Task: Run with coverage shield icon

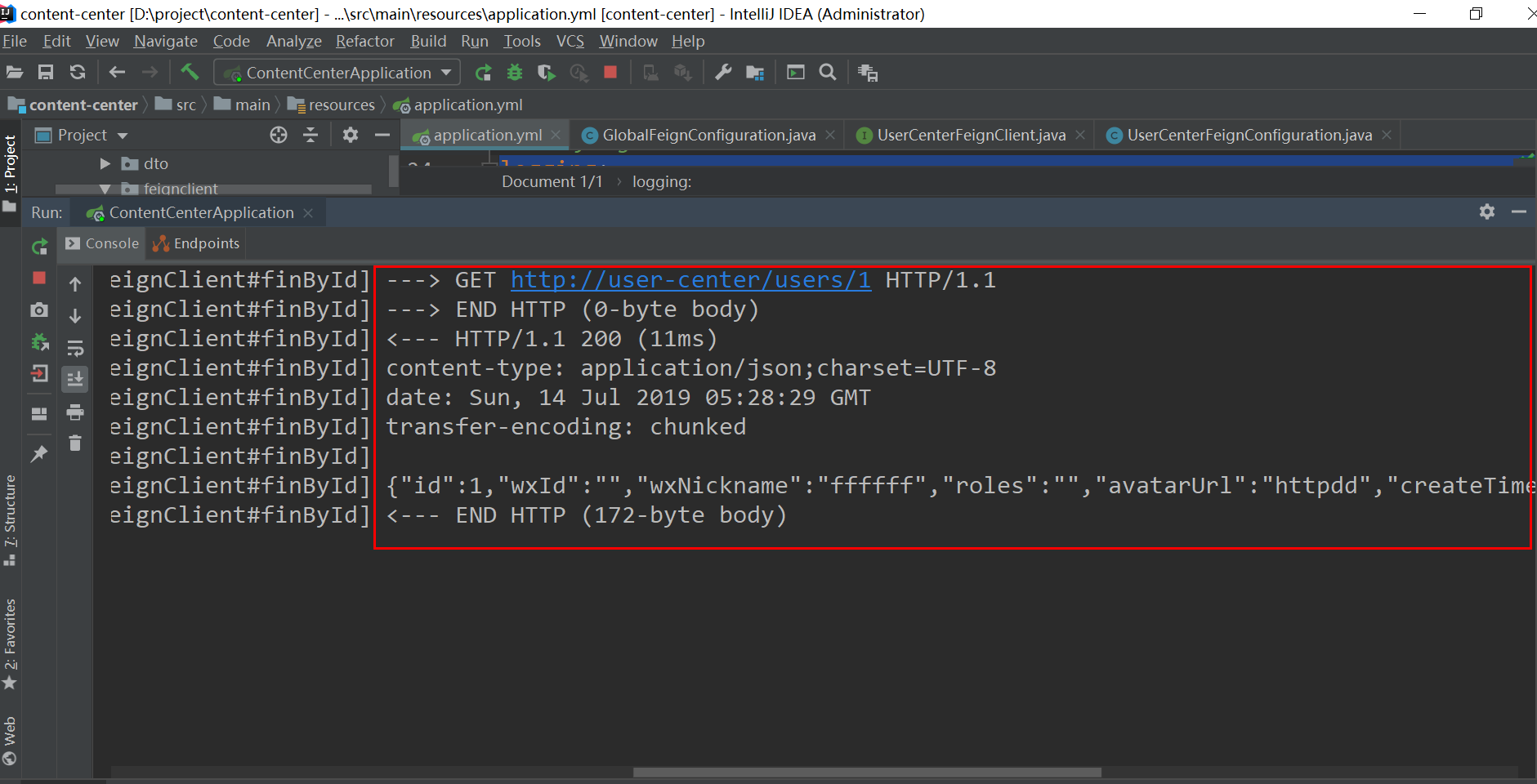Action: pyautogui.click(x=547, y=73)
